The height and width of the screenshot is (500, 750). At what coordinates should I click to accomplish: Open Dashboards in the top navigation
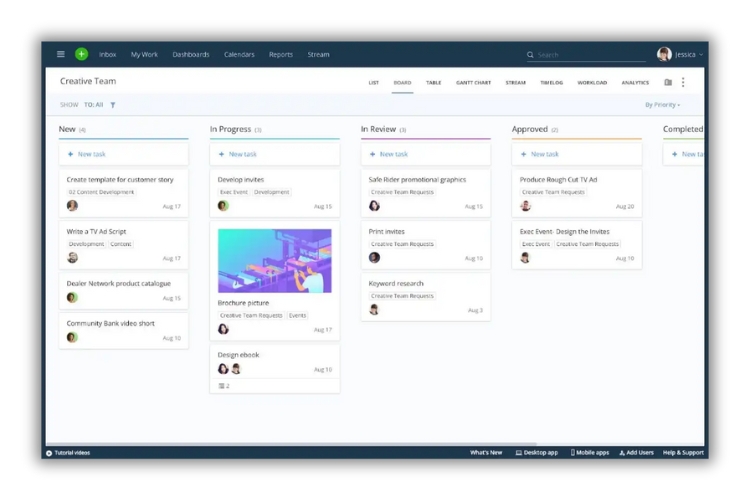click(x=190, y=55)
